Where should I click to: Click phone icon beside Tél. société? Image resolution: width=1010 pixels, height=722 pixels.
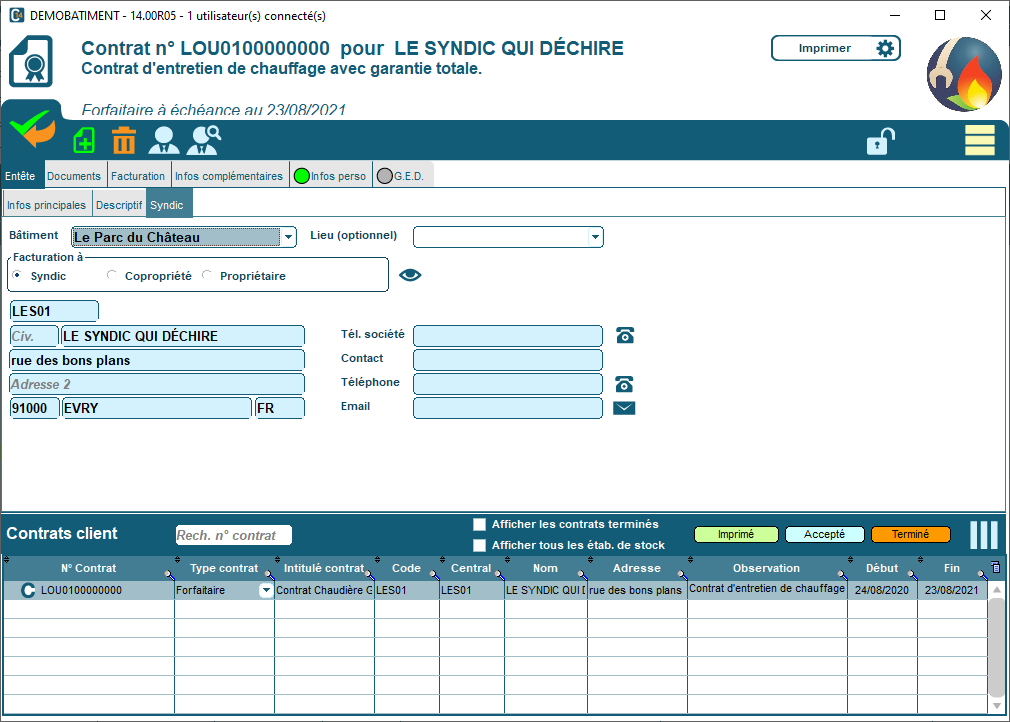(x=624, y=336)
